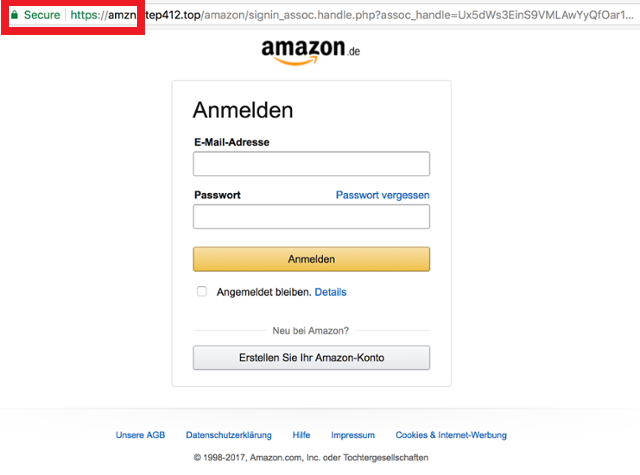The width and height of the screenshot is (640, 475).
Task: Focus the E-Mail-Adresse input field
Action: pos(311,164)
